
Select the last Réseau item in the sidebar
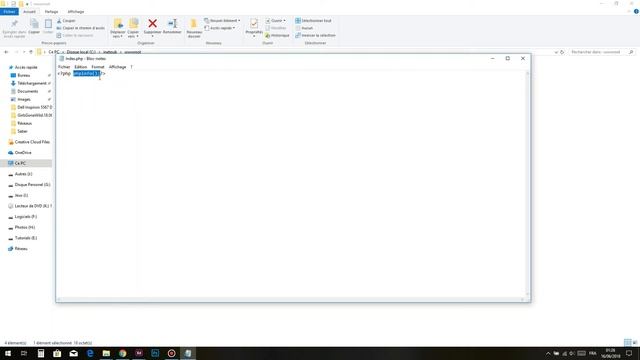(x=21, y=248)
